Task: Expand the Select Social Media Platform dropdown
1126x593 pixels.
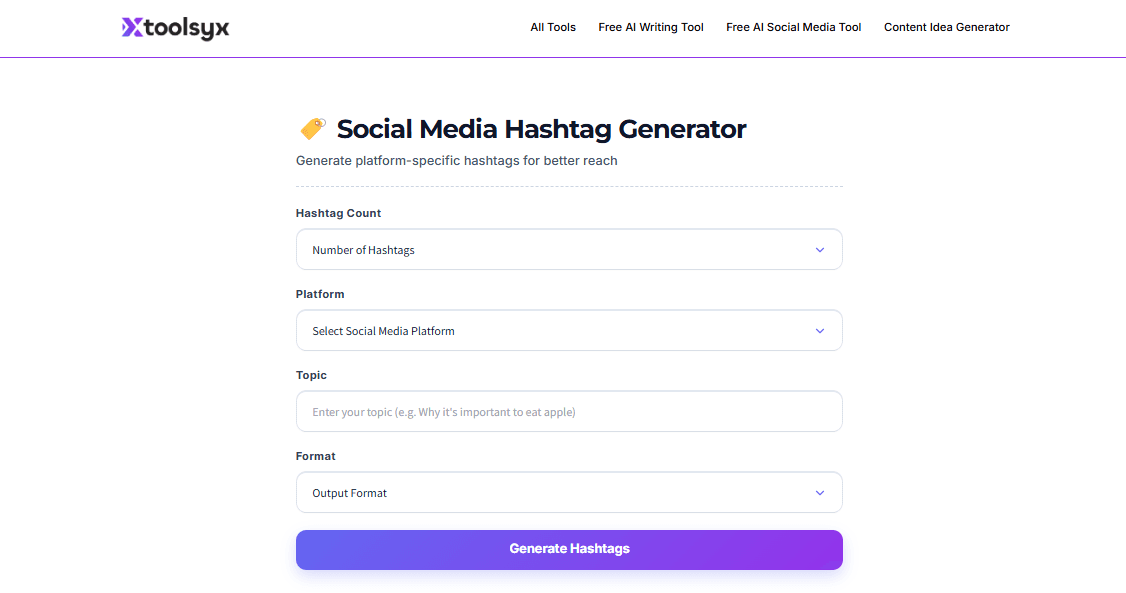Action: [x=568, y=331]
